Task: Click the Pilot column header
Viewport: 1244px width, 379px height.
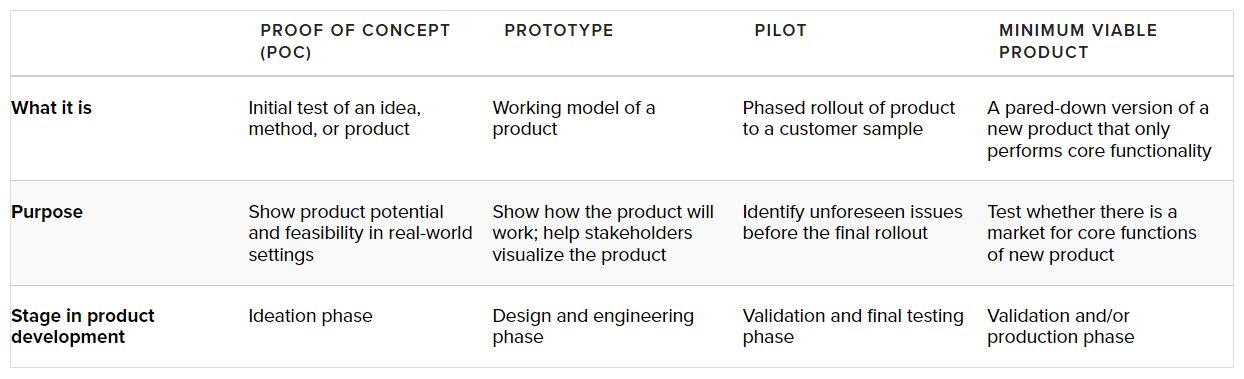Action: point(780,30)
